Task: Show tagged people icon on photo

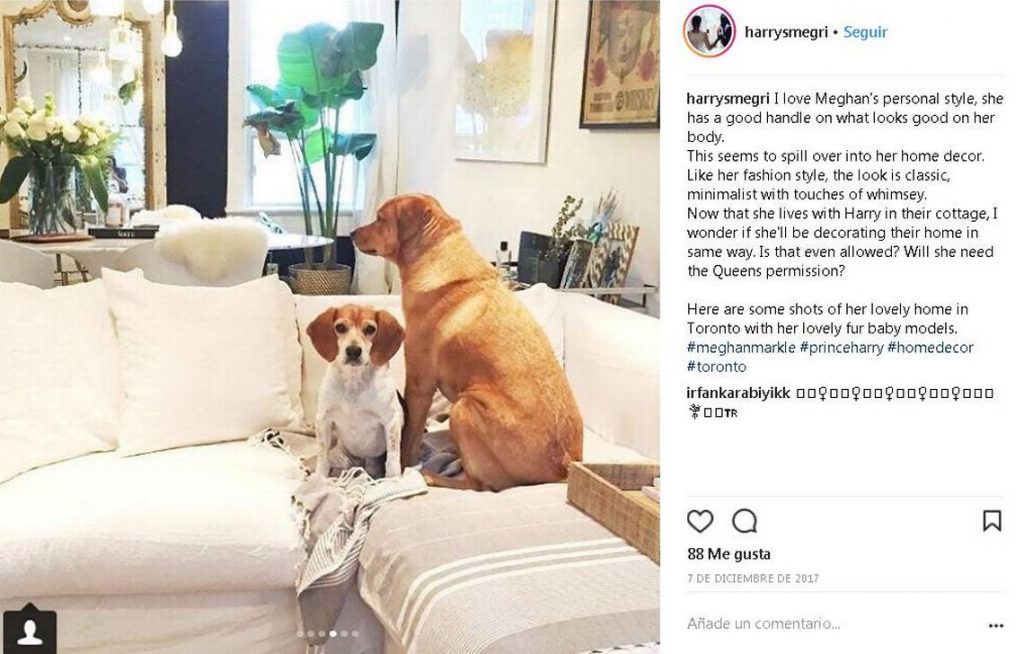Action: click(29, 630)
